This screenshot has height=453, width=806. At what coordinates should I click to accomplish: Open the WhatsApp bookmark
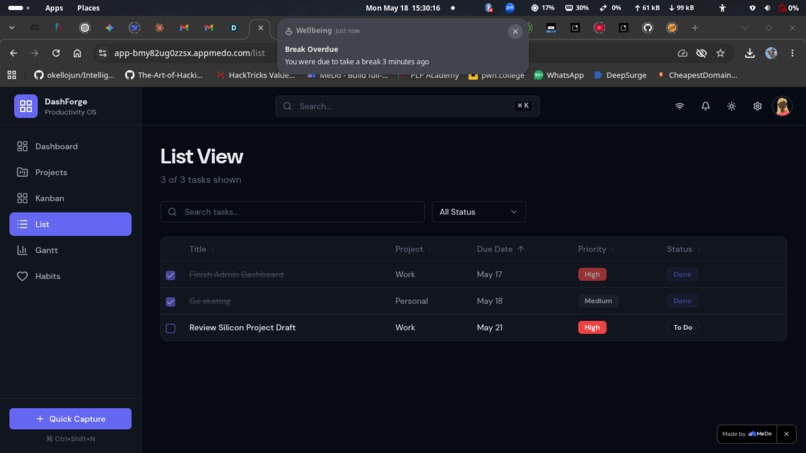559,75
